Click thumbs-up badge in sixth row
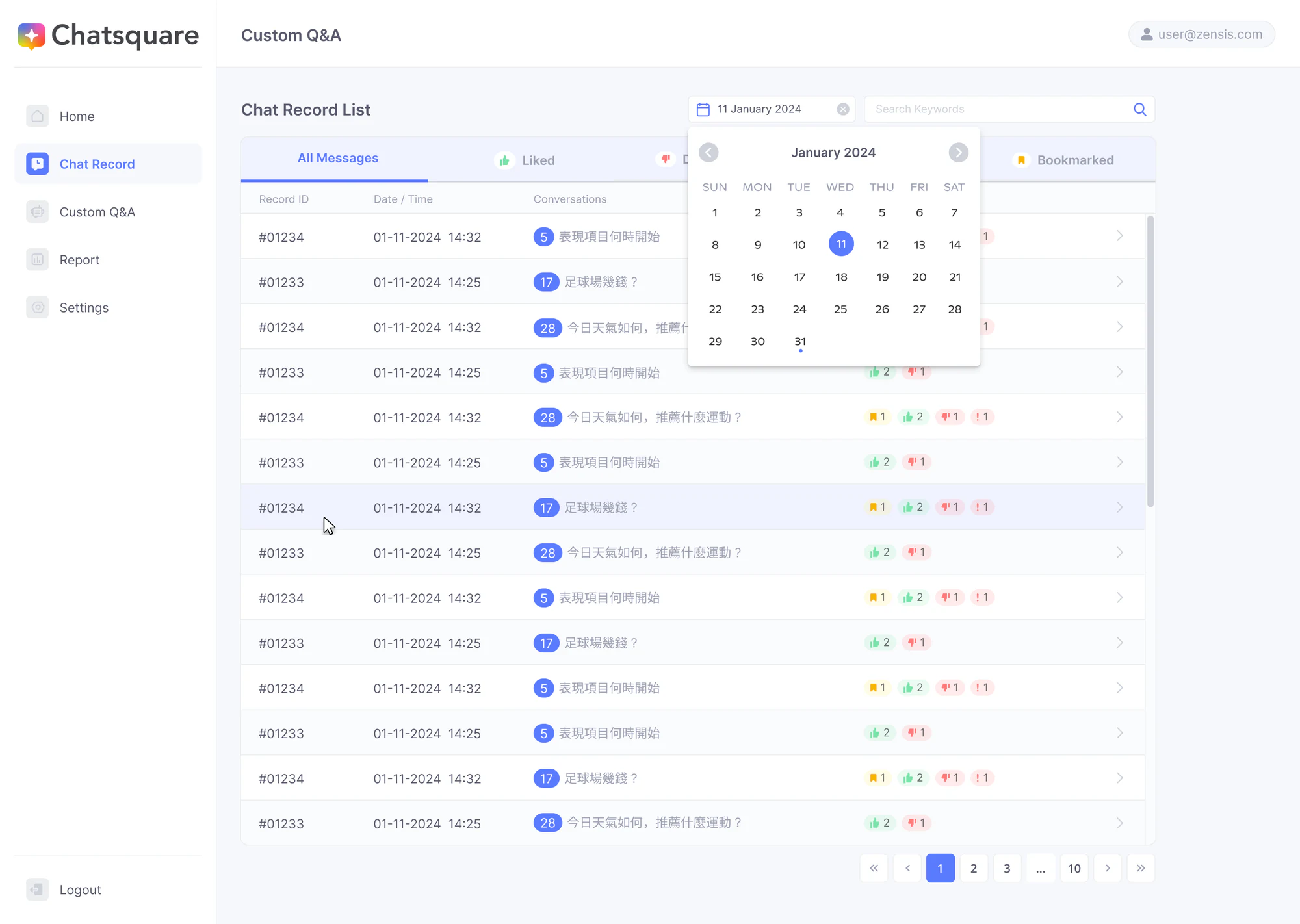The height and width of the screenshot is (924, 1300). [880, 462]
